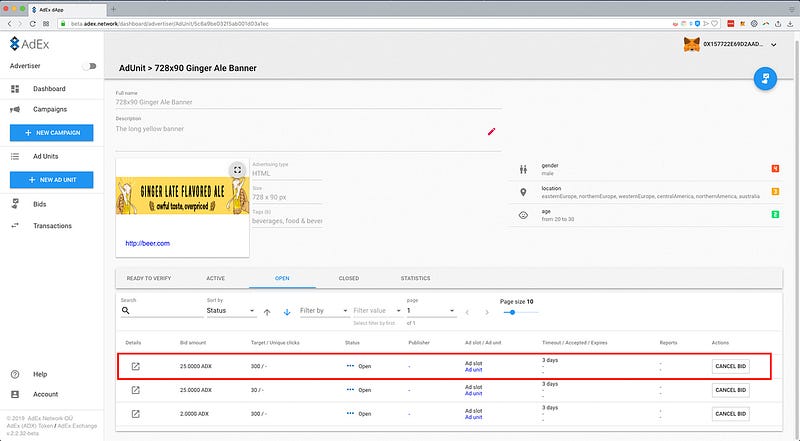The width and height of the screenshot is (800, 441).
Task: Cancel the 300 / - 25.0000 ADX bid
Action: click(x=731, y=366)
